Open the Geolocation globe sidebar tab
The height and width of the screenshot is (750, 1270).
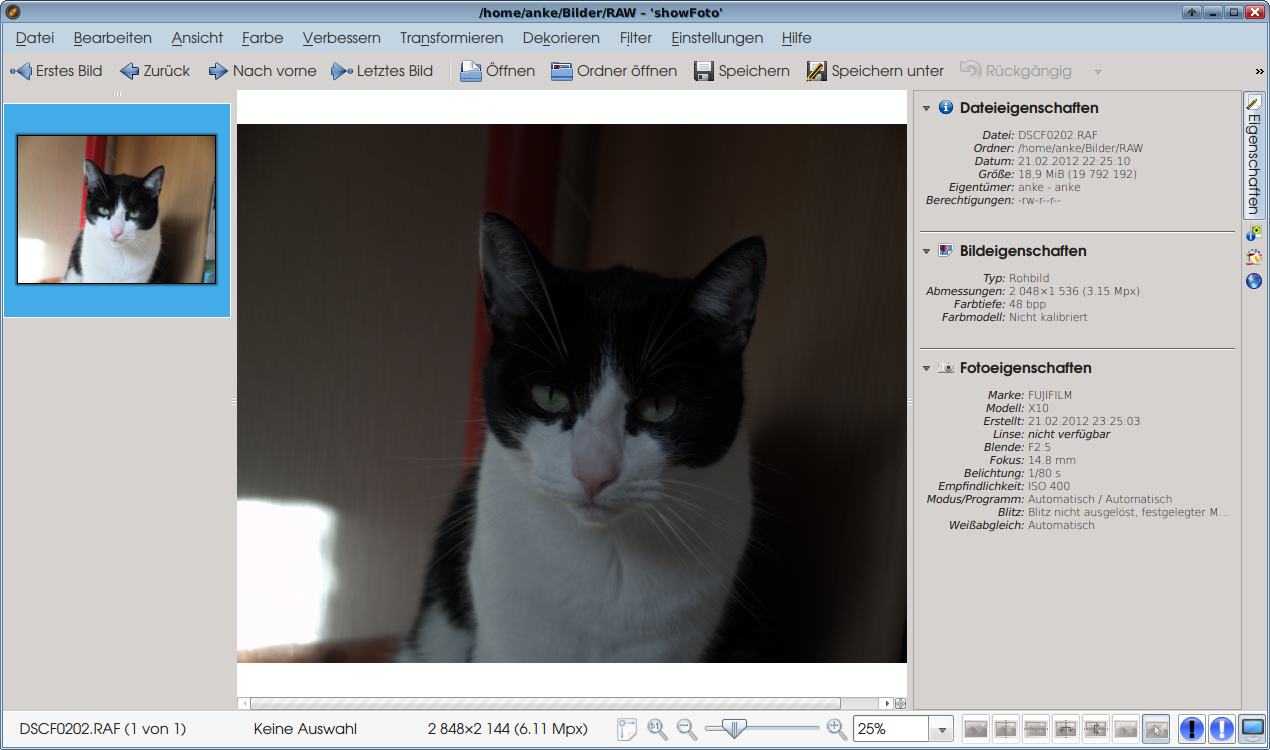1253,281
